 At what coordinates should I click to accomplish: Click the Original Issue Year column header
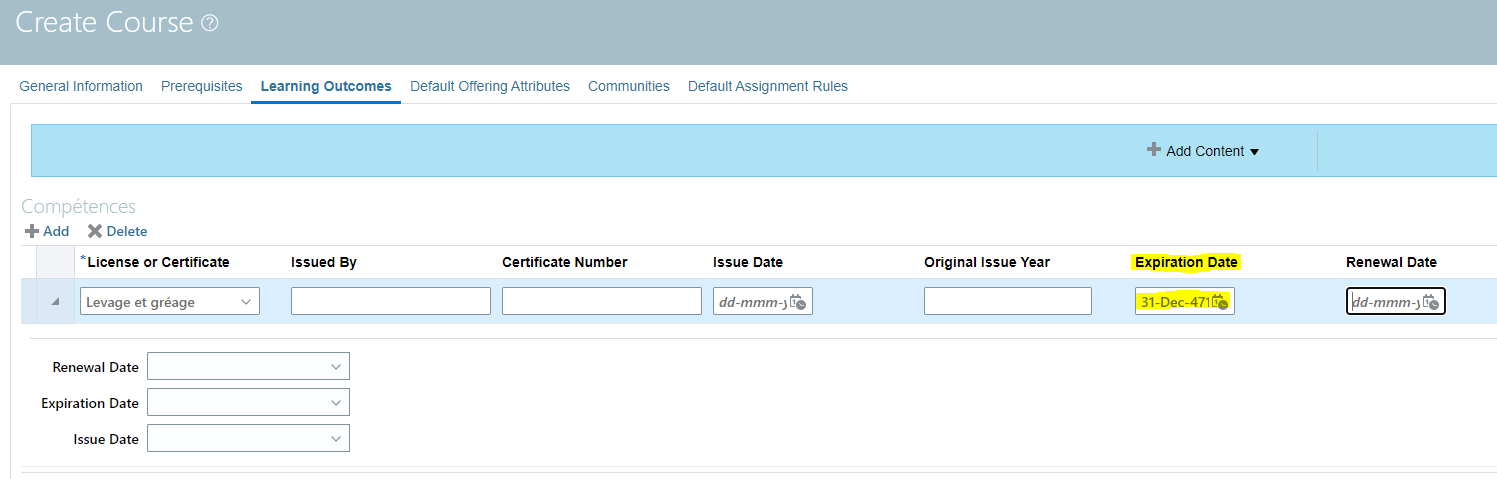pos(987,262)
